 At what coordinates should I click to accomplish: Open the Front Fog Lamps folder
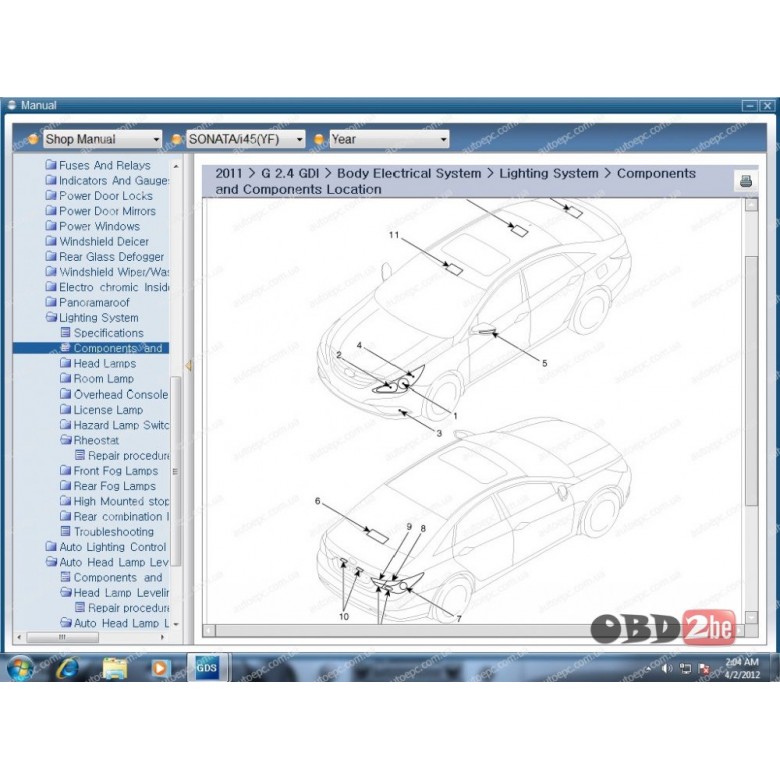click(109, 471)
